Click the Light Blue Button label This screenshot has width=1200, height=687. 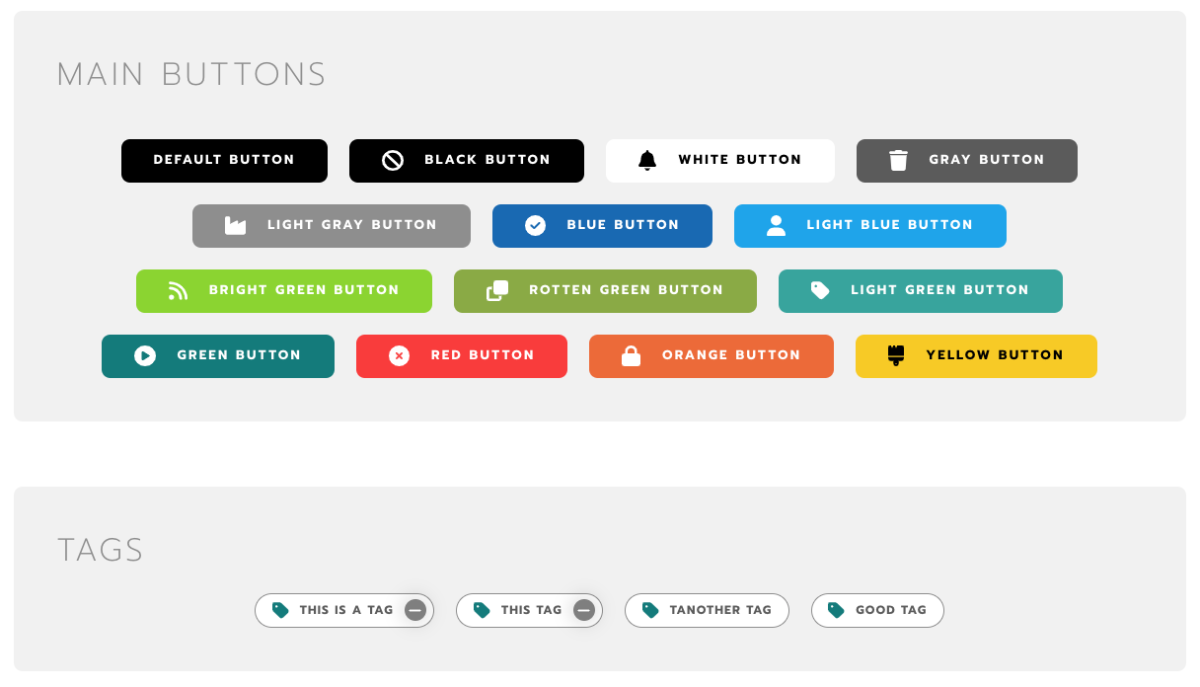point(890,225)
